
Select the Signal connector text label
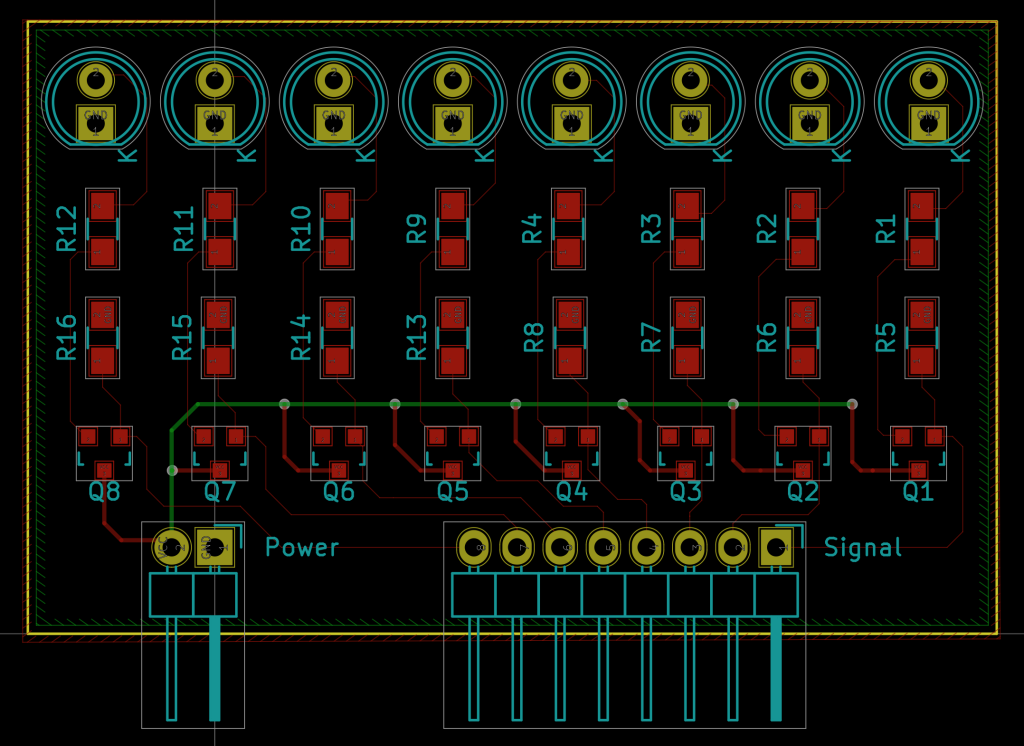point(863,548)
